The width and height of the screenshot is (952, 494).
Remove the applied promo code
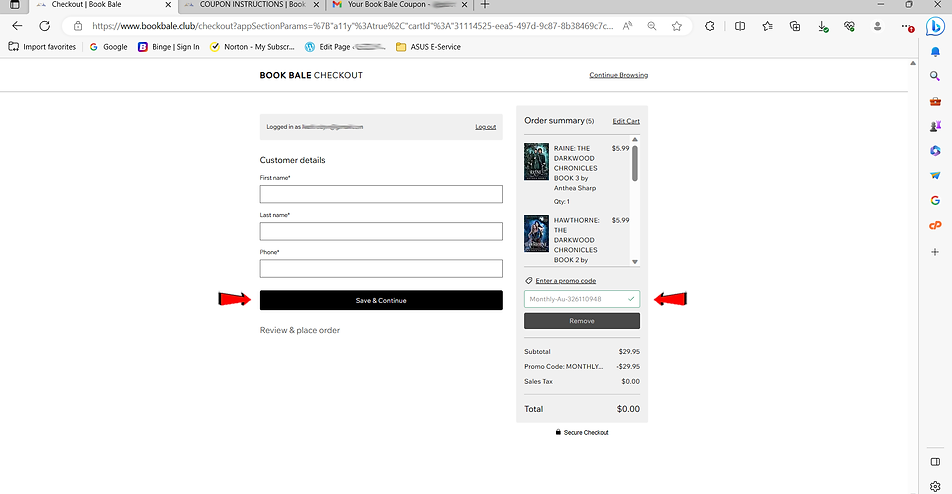(x=582, y=321)
